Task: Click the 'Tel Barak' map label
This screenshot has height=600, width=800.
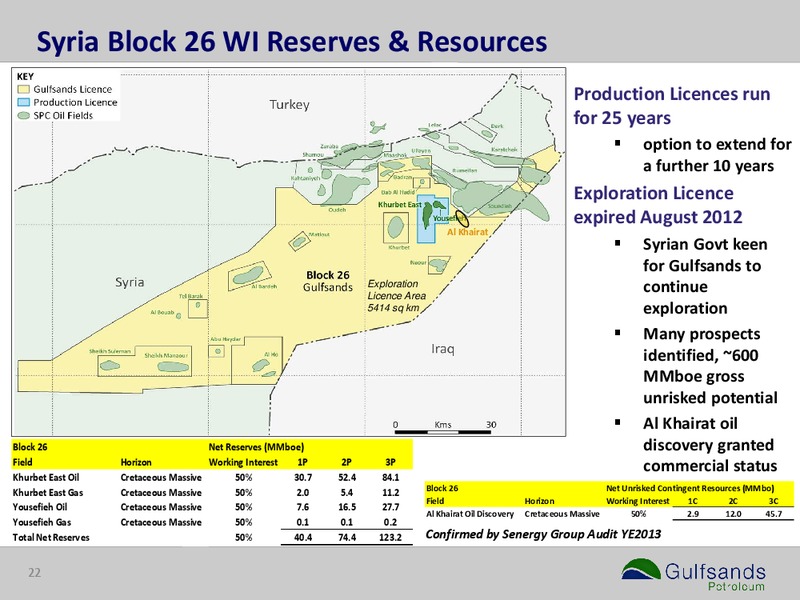Action: 191,296
